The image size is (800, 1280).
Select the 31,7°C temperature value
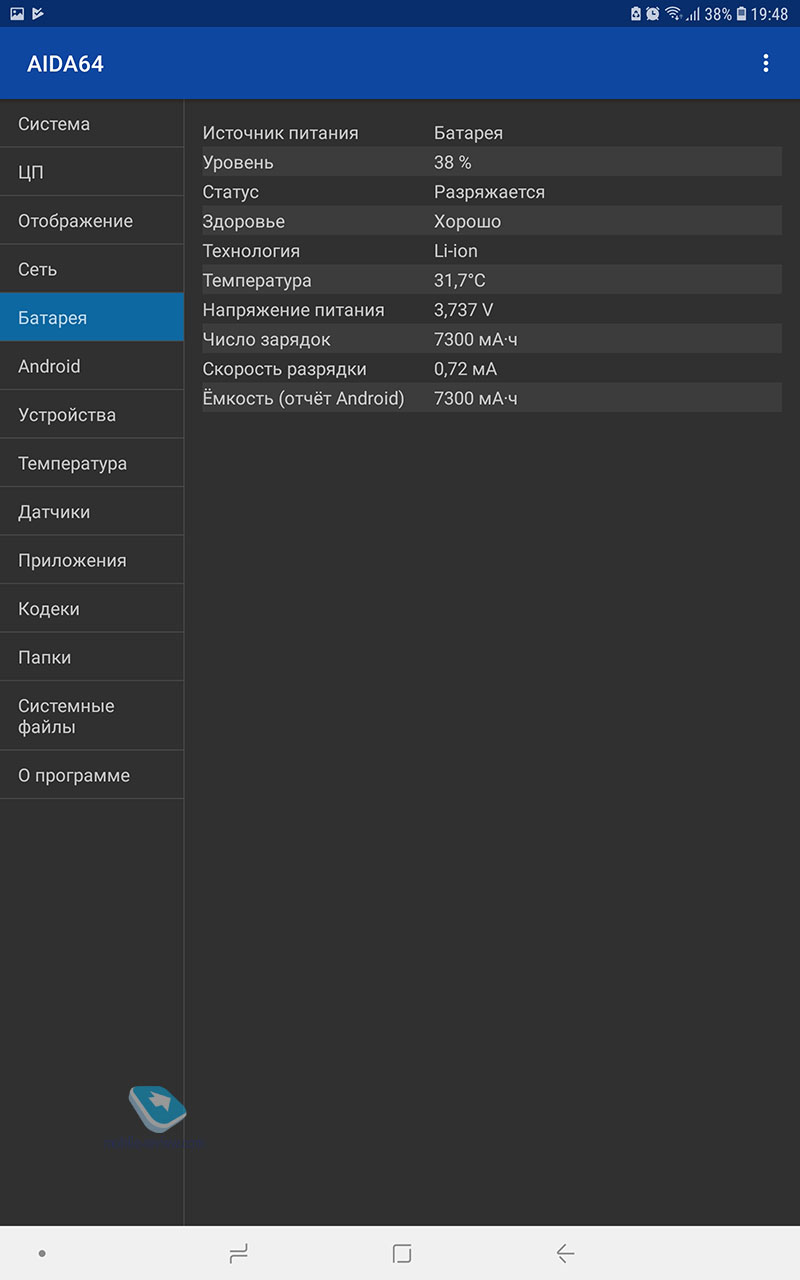pos(460,281)
